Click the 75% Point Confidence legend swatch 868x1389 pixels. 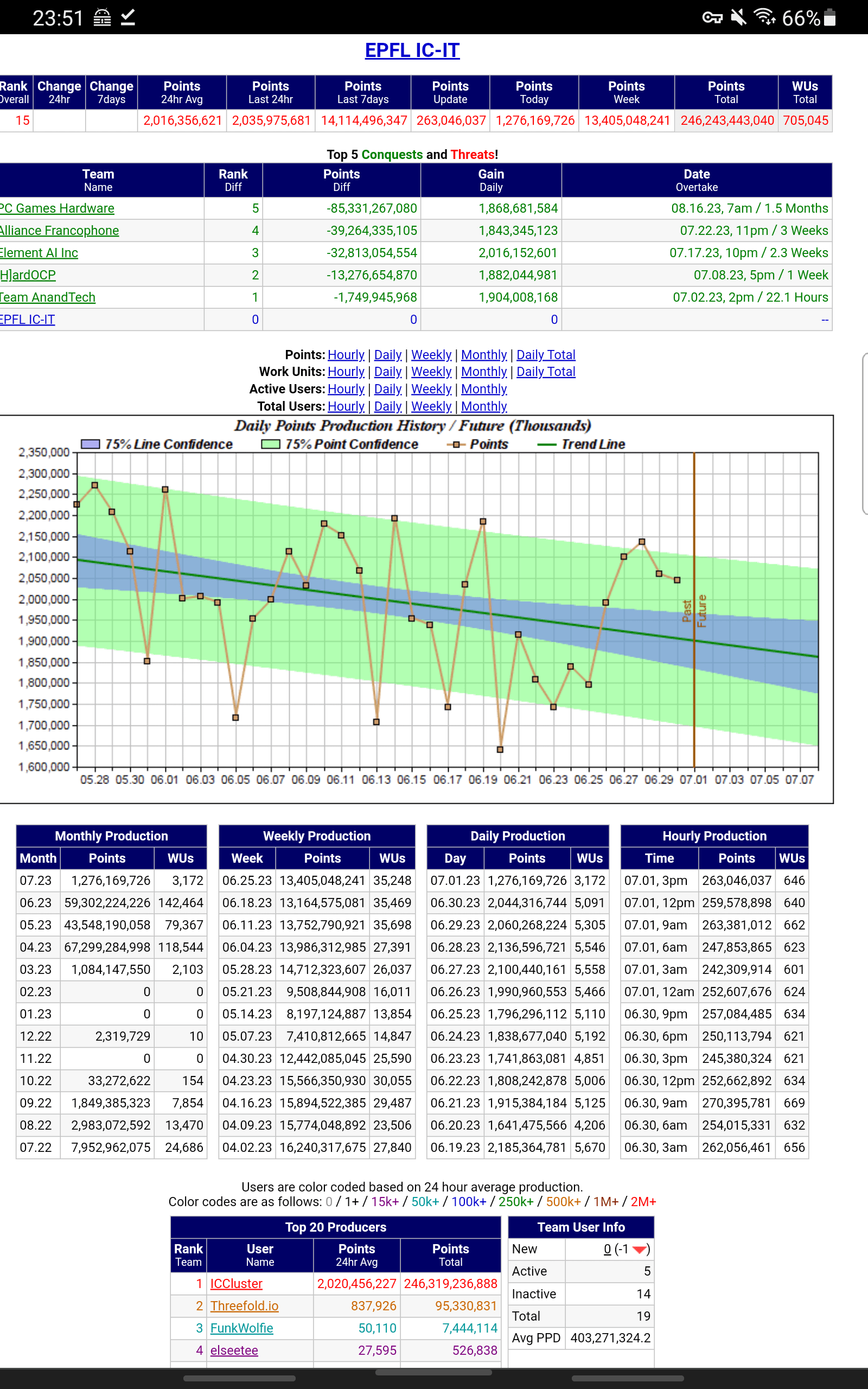coord(270,444)
